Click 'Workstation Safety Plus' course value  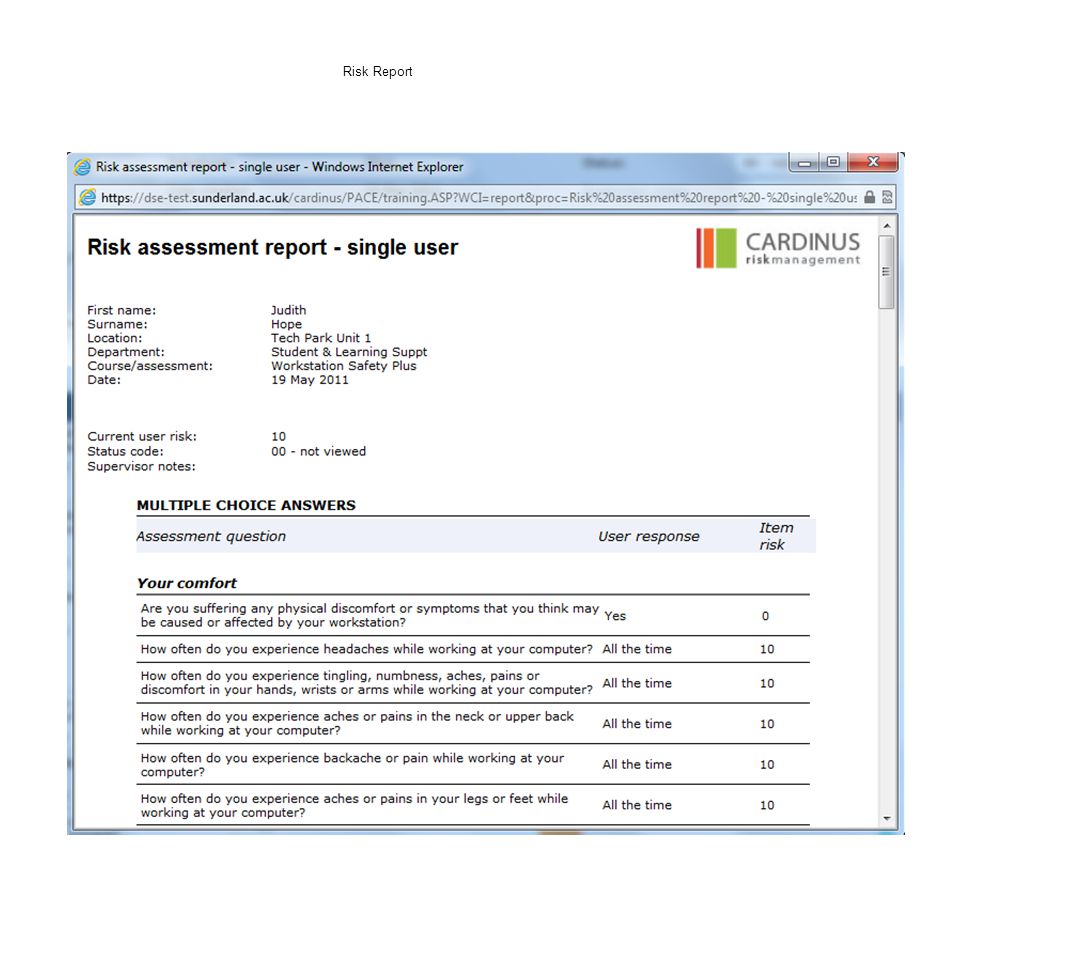343,366
